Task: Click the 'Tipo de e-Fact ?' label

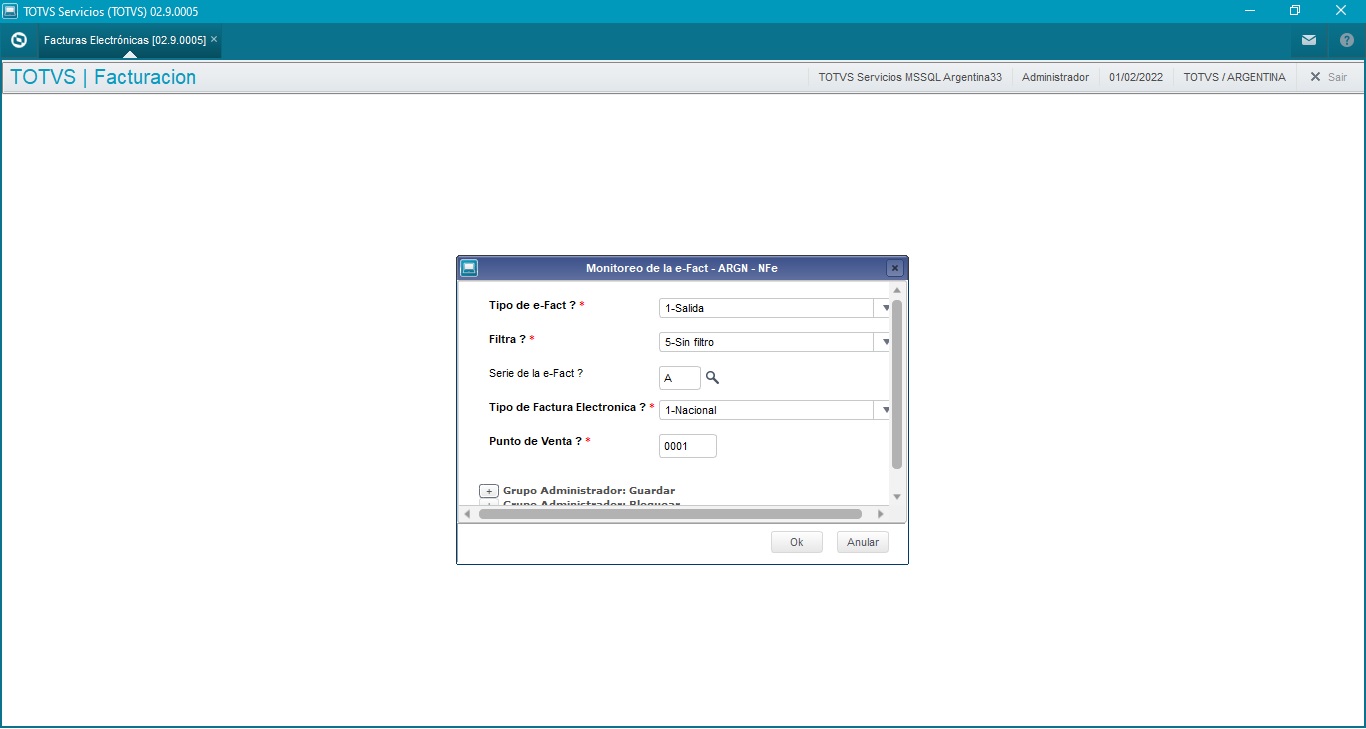Action: (x=532, y=305)
